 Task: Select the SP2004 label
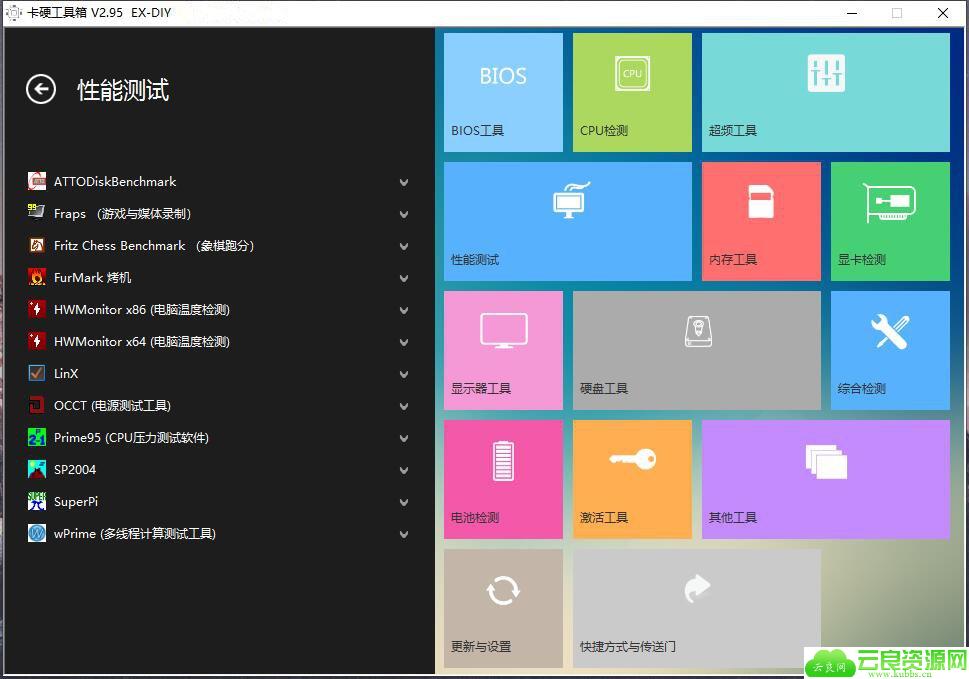tap(75, 470)
